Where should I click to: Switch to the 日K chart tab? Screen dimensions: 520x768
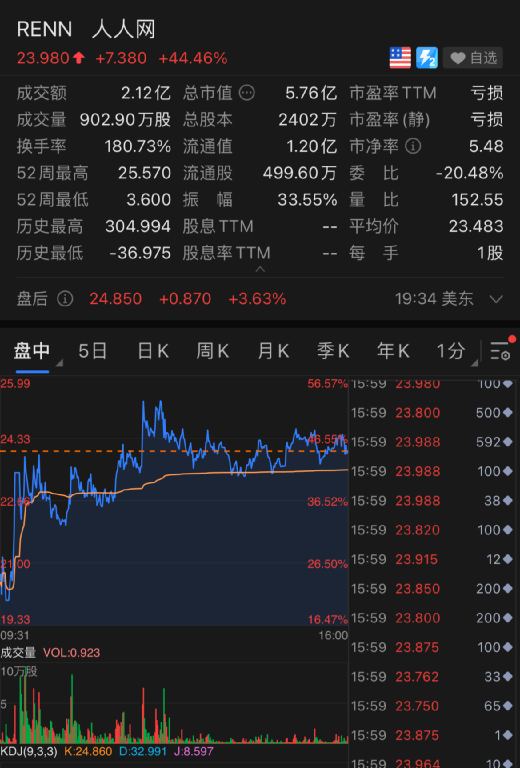(153, 351)
